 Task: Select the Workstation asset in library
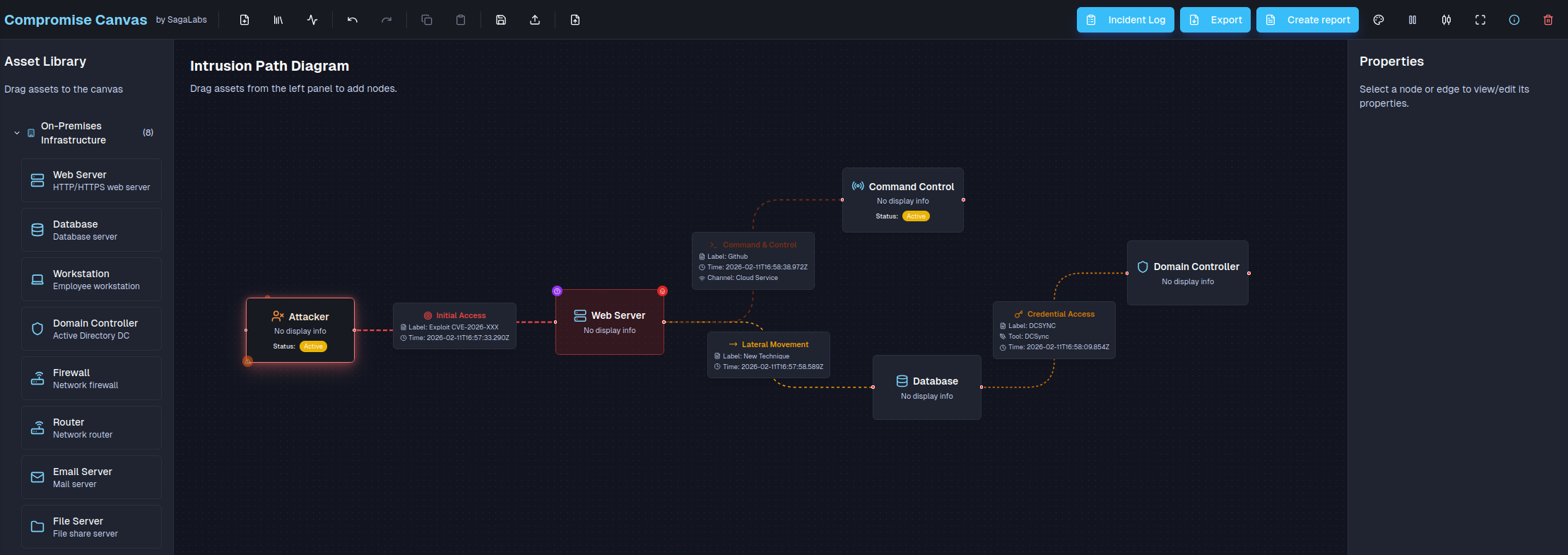[x=91, y=279]
